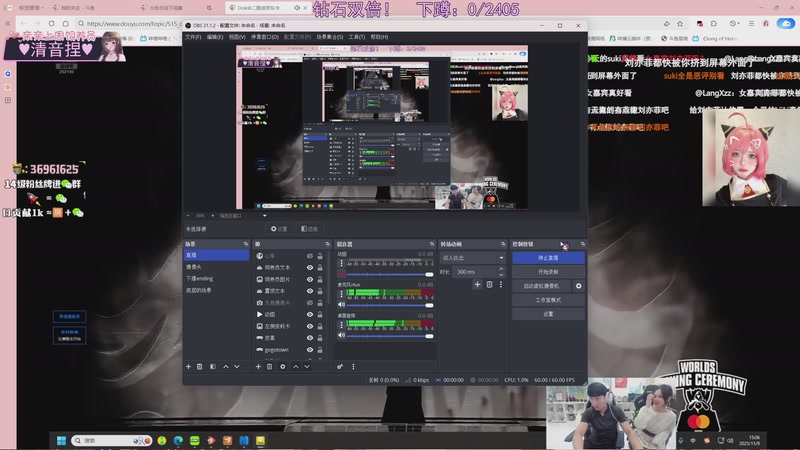Undock the Scene Transitions panel icon

503,244
